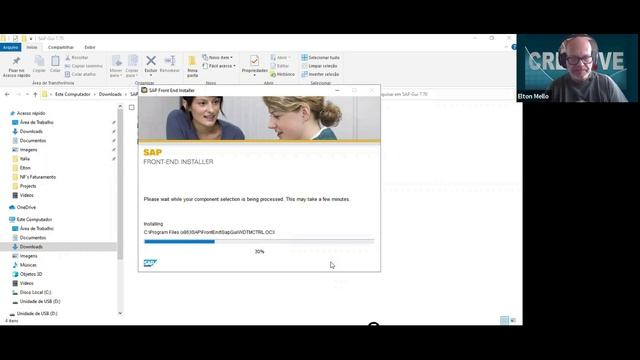640x360 pixels.
Task: Select Imagens under Acesso rápido
Action: (28, 150)
